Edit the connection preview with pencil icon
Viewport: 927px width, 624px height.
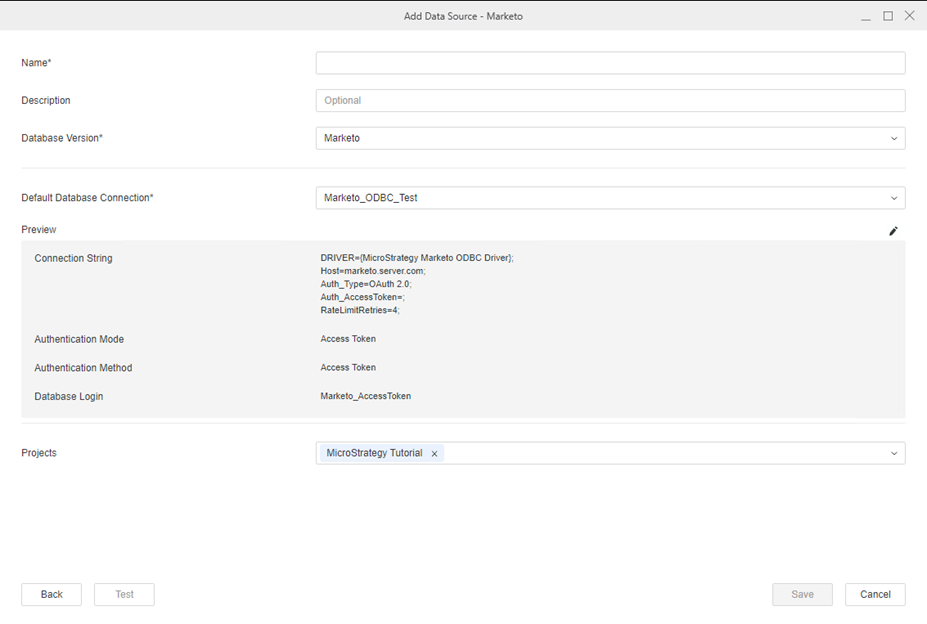pyautogui.click(x=893, y=231)
